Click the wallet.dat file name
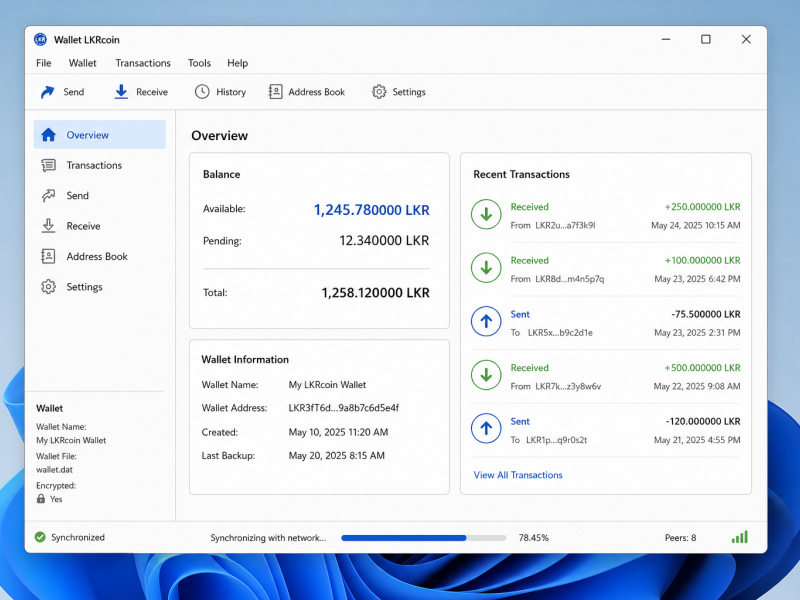 54,469
